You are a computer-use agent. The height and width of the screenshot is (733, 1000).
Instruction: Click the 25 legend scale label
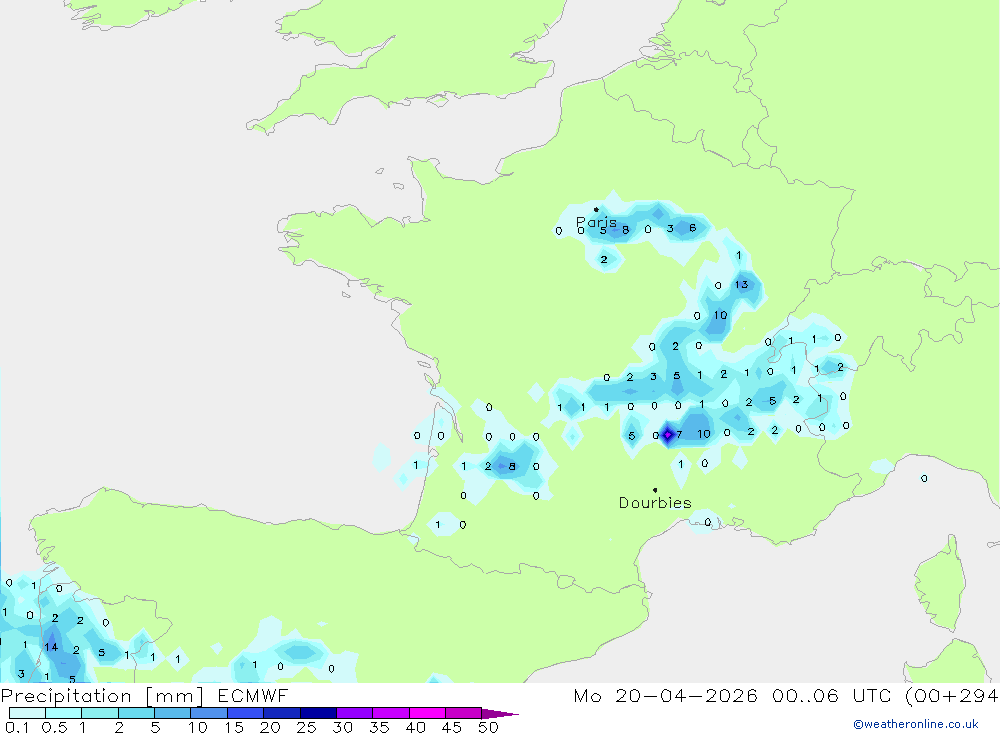(x=307, y=727)
